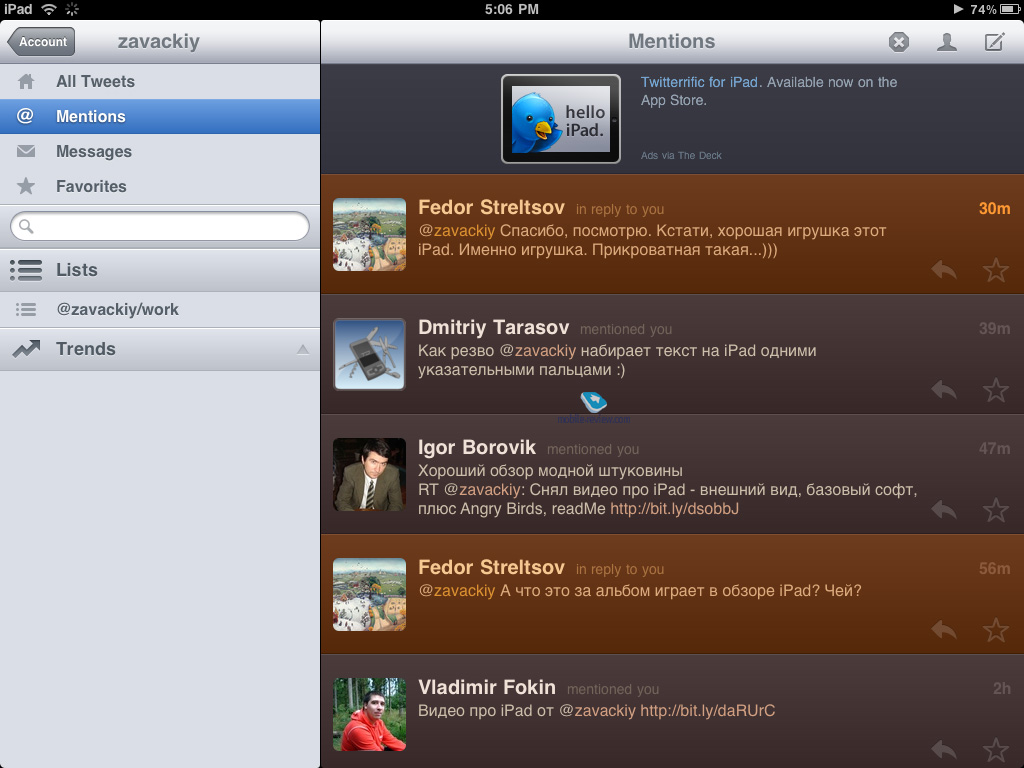1024x768 pixels.
Task: Click the 5:06 PM status bar clock
Action: coord(511,9)
